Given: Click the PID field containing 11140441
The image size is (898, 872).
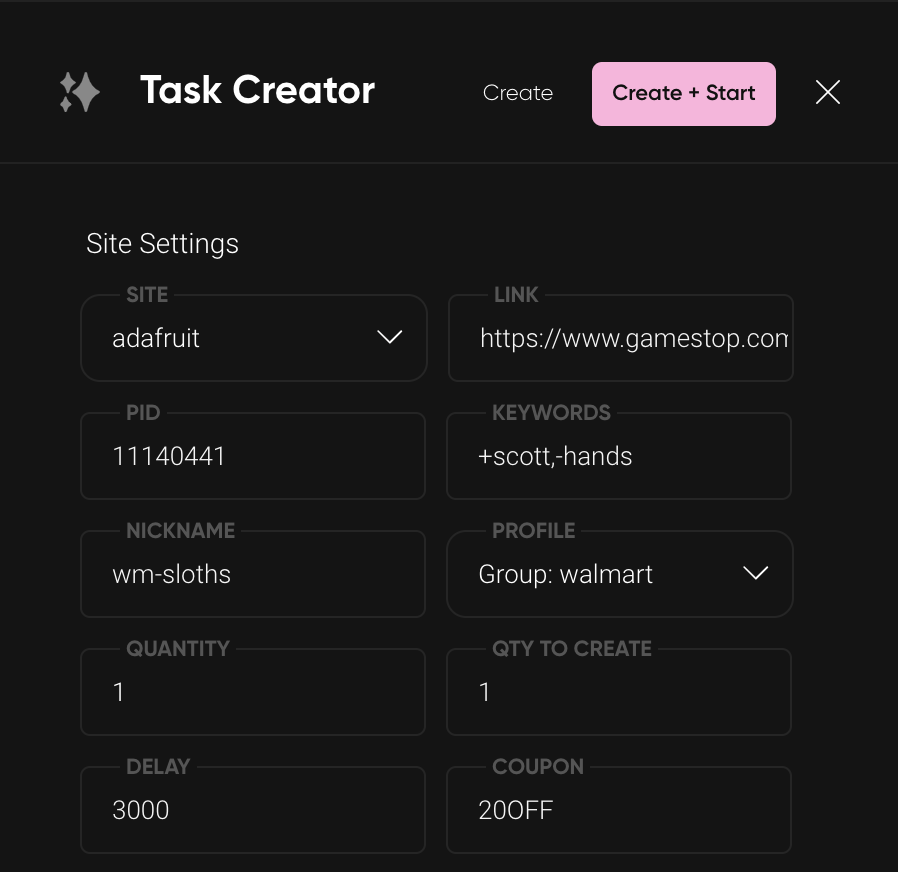Looking at the screenshot, I should pyautogui.click(x=253, y=455).
